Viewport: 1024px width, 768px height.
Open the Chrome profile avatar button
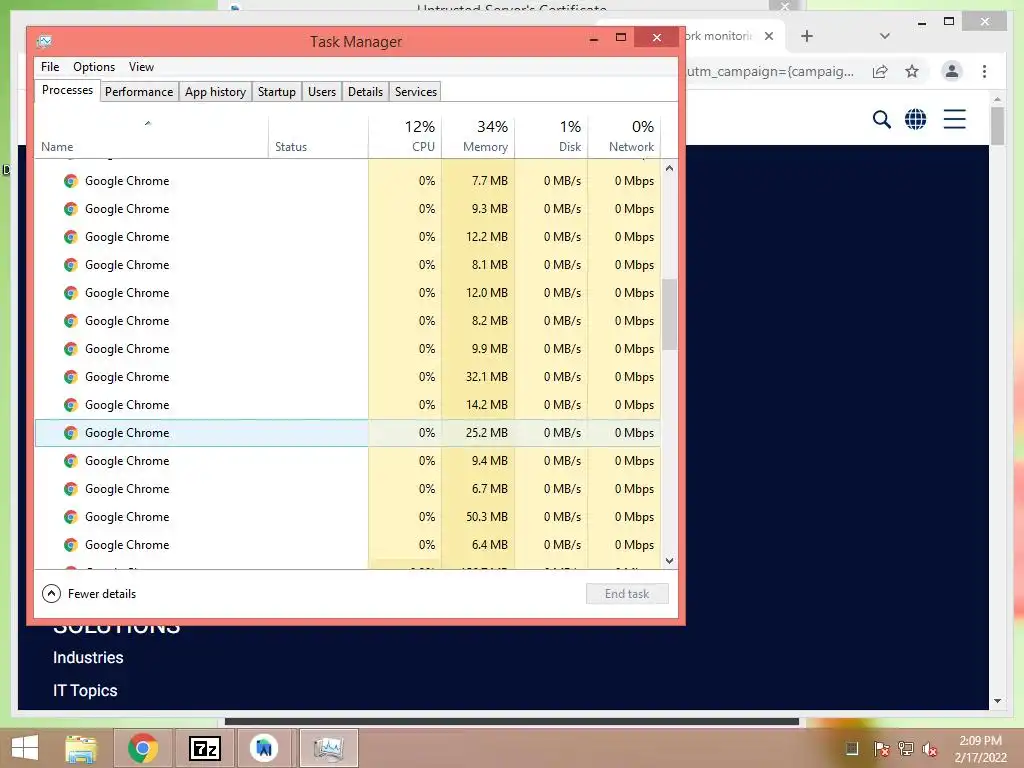coord(952,71)
